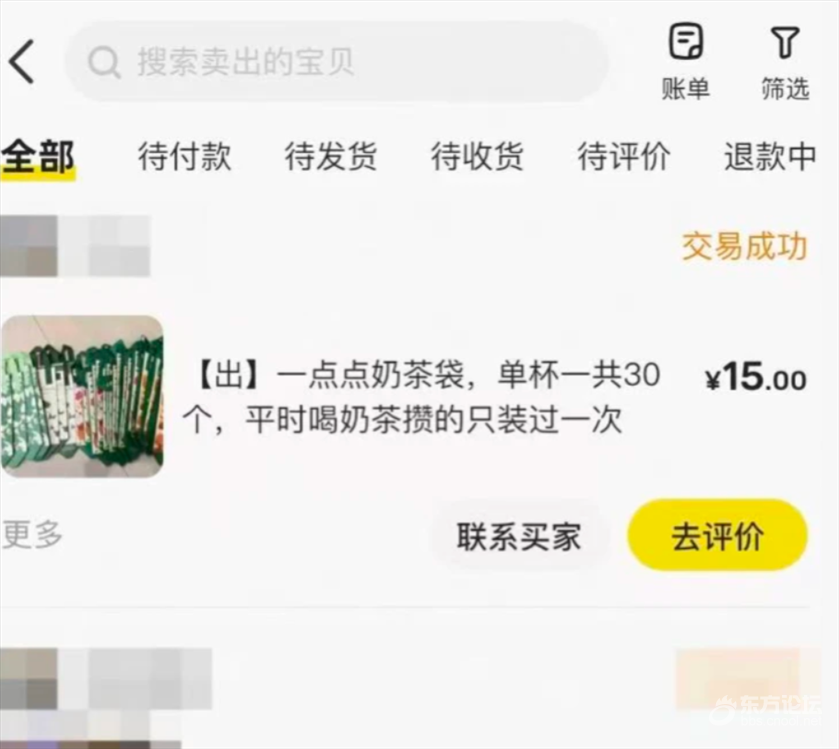Image resolution: width=839 pixels, height=749 pixels.
Task: Tap the ¥15.00 order price
Action: click(756, 377)
